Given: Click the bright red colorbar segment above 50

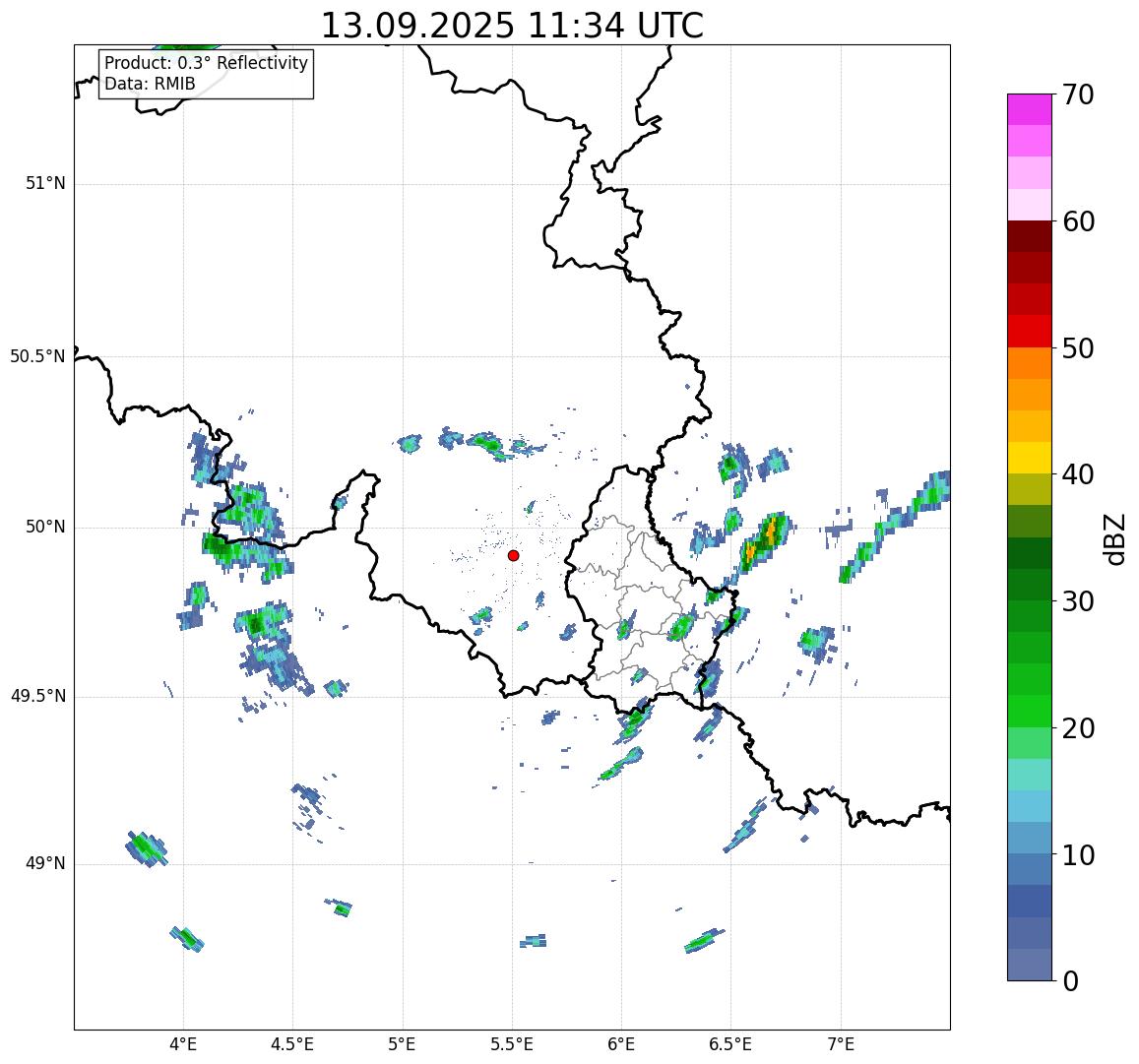Looking at the screenshot, I should click(1030, 331).
